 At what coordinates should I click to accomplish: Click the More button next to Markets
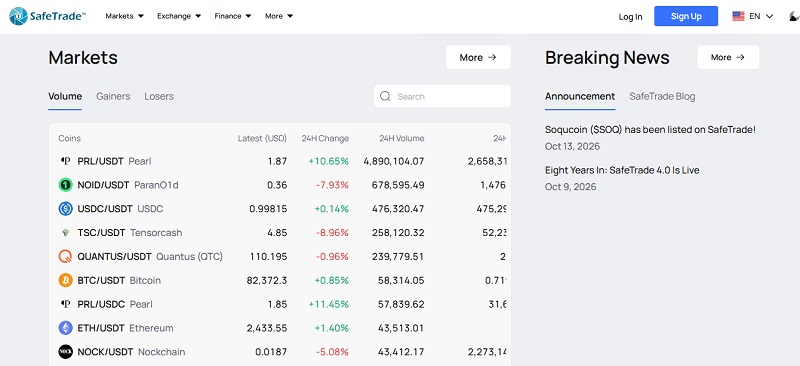pos(478,57)
